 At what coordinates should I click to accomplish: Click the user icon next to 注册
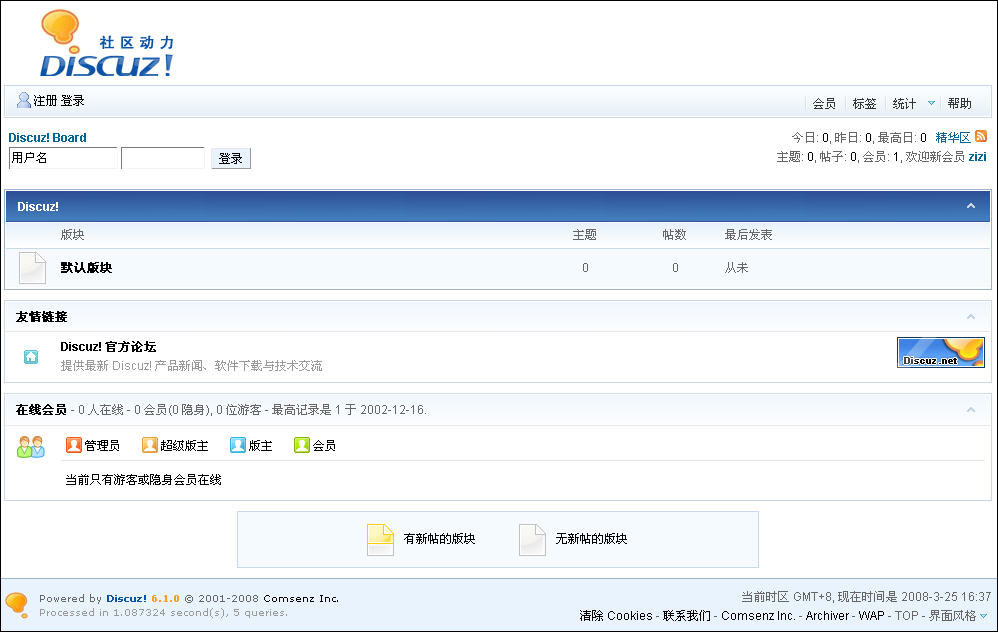coord(24,100)
